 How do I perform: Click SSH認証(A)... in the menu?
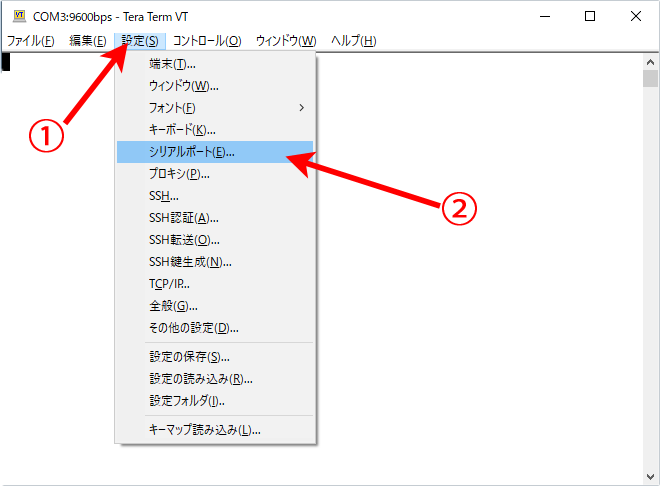(183, 218)
